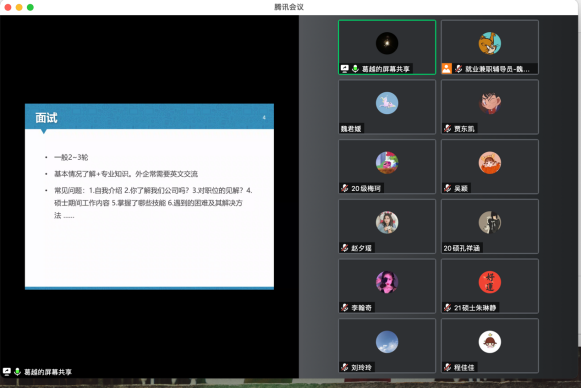Image resolution: width=581 pixels, height=388 pixels.
Task: Click the muted mic icon next to 赵夕瑶
Action: (x=345, y=248)
